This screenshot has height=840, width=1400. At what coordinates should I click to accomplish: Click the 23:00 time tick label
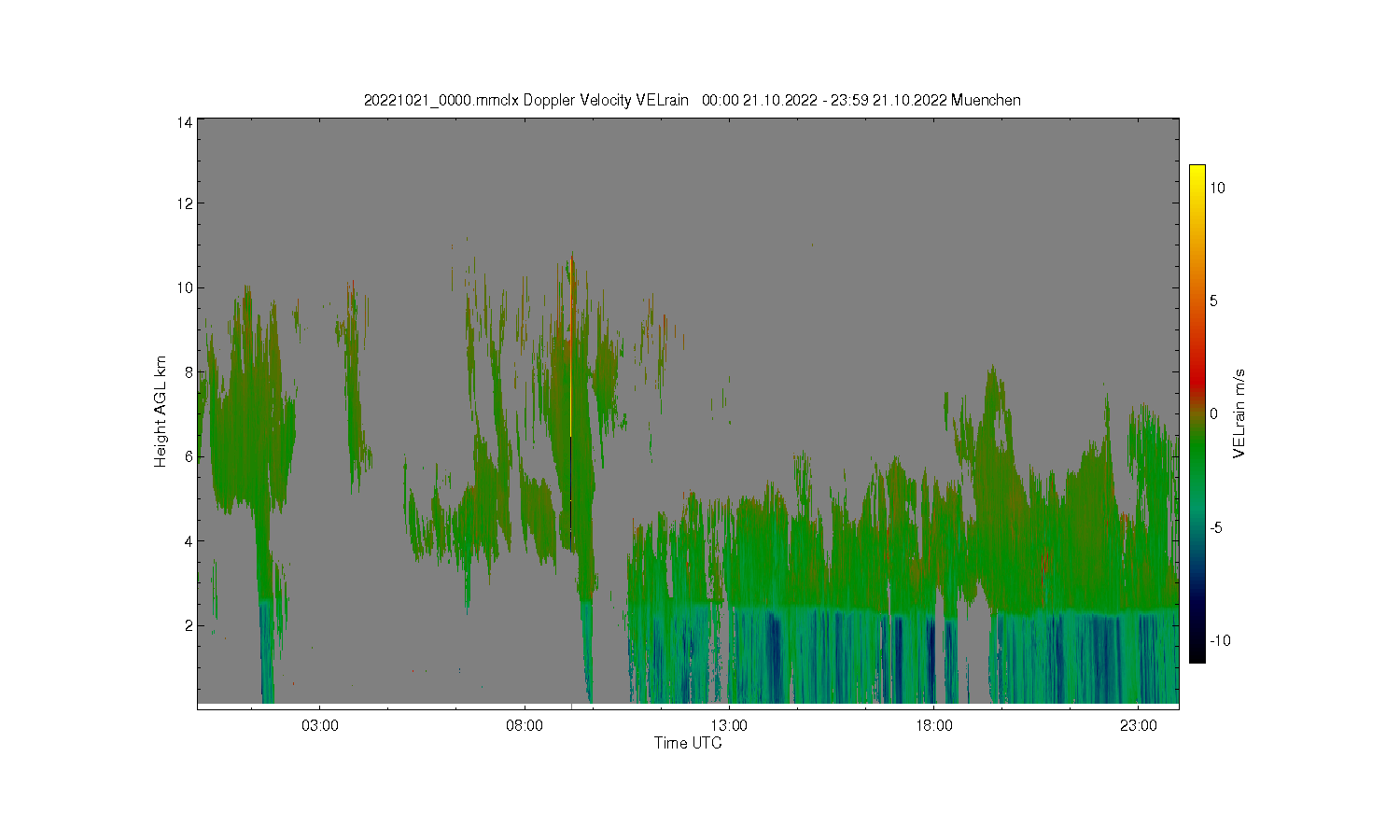point(1138,725)
